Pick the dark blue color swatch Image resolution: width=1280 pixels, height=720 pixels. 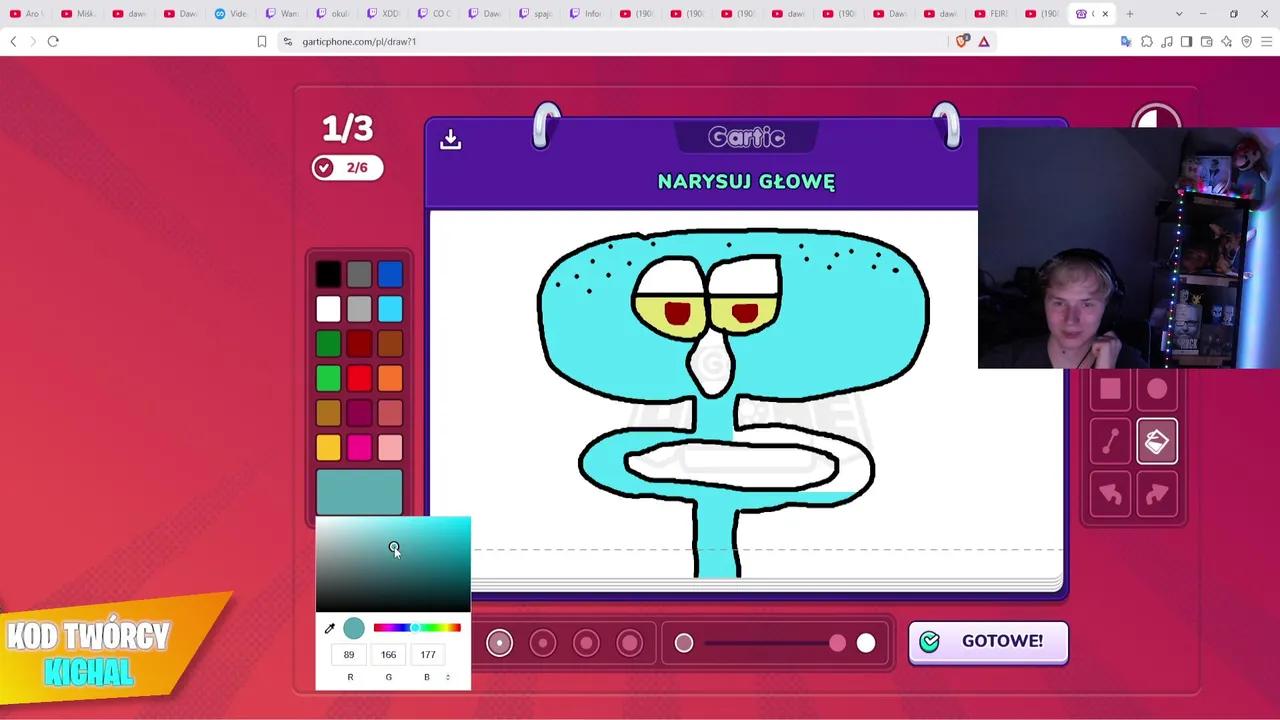[x=390, y=275]
